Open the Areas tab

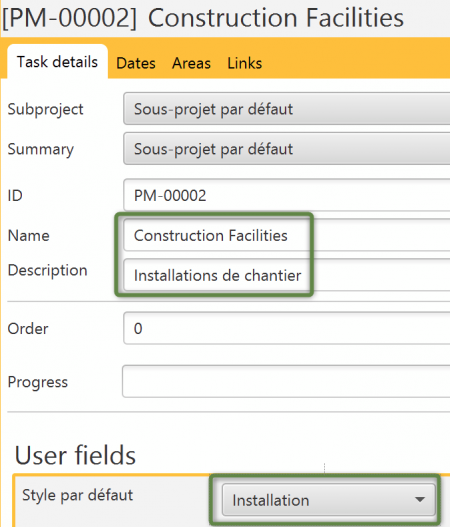[191, 63]
